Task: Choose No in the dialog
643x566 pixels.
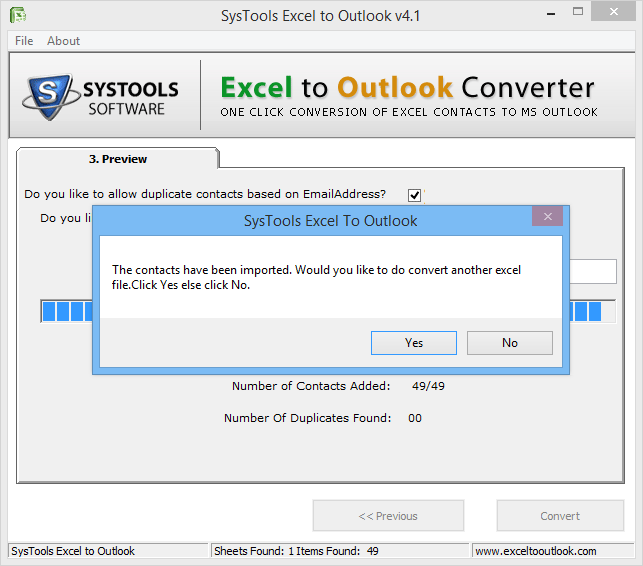Action: pos(509,343)
